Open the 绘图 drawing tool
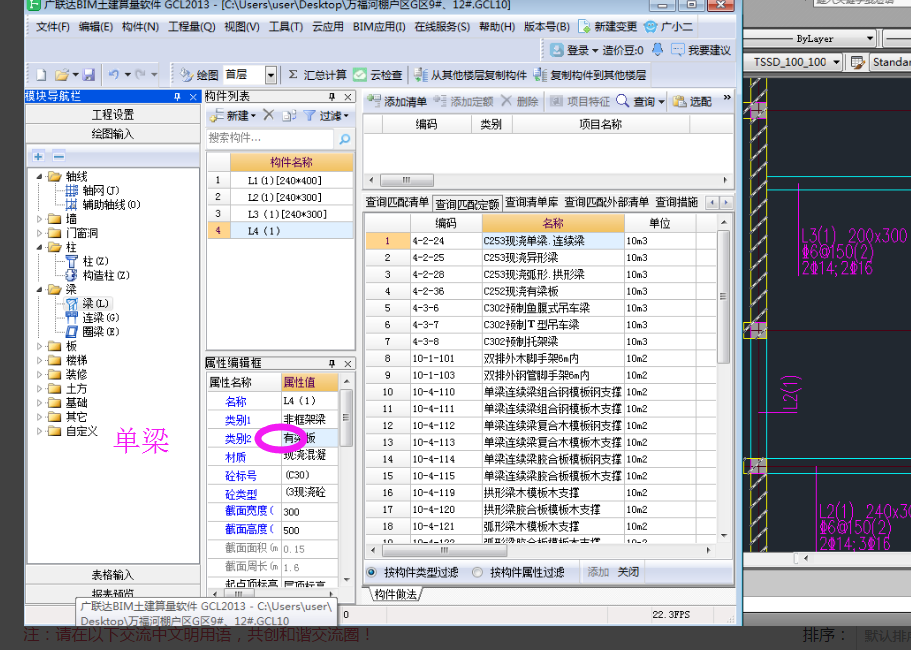 [199, 74]
